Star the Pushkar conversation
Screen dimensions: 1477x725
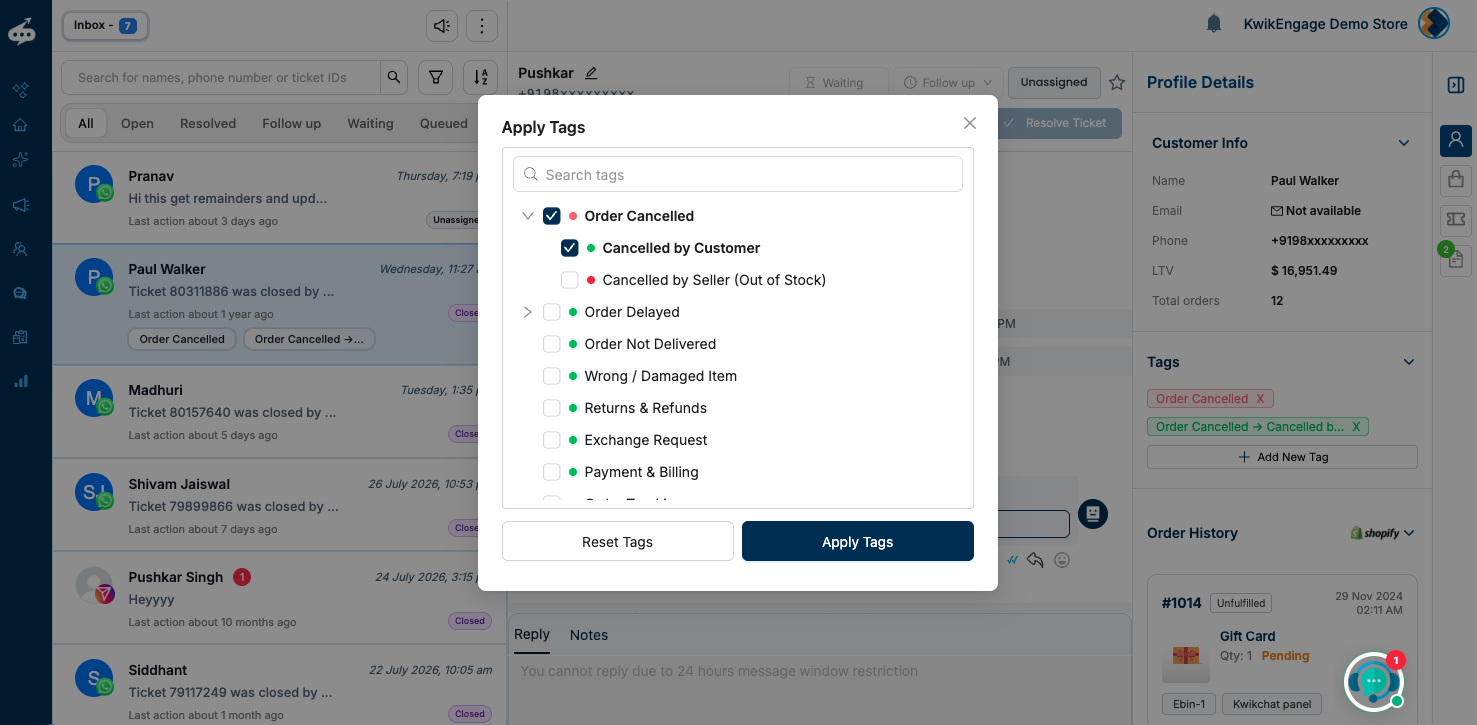point(1117,83)
